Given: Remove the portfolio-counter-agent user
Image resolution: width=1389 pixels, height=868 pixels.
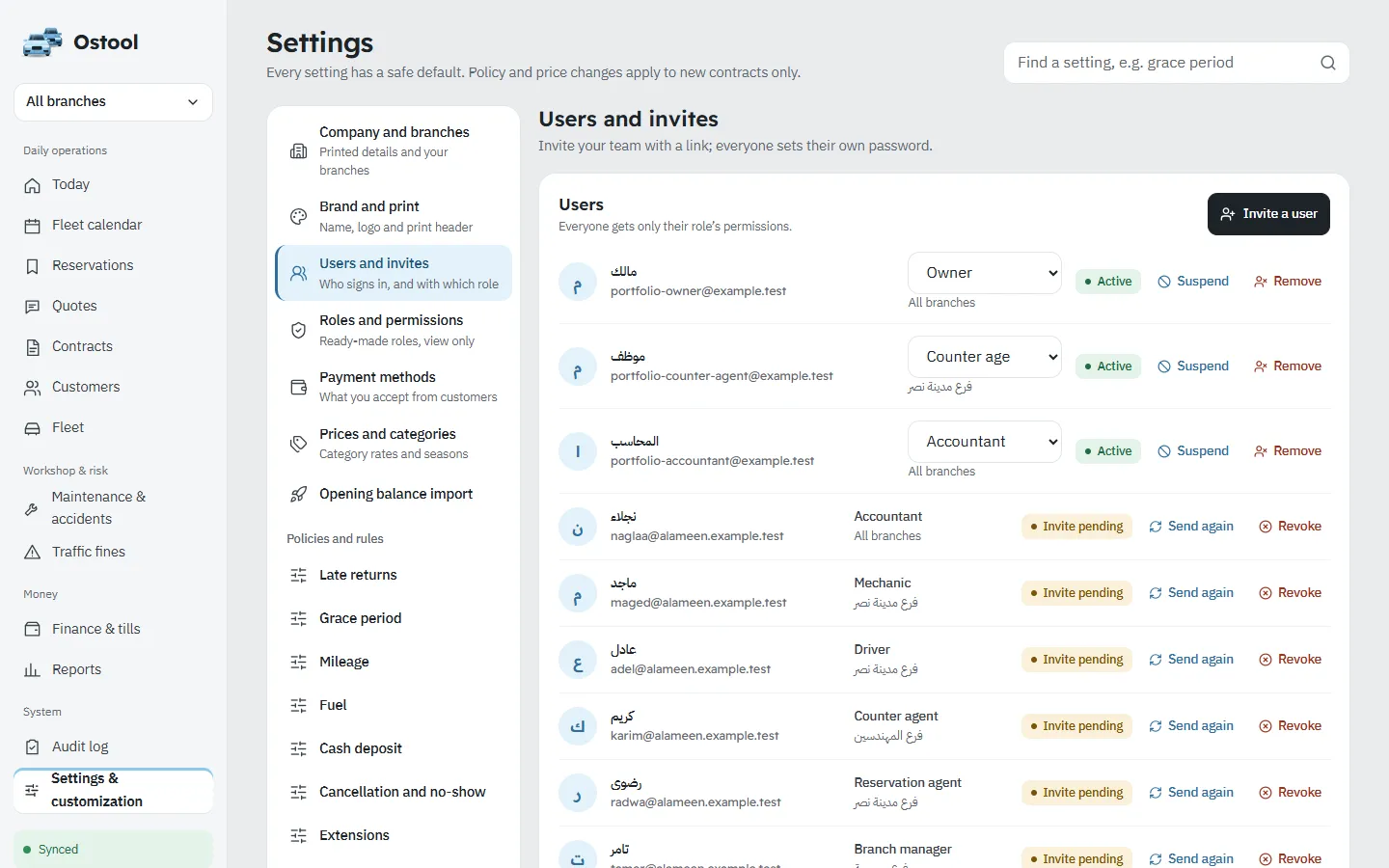Looking at the screenshot, I should [1288, 366].
